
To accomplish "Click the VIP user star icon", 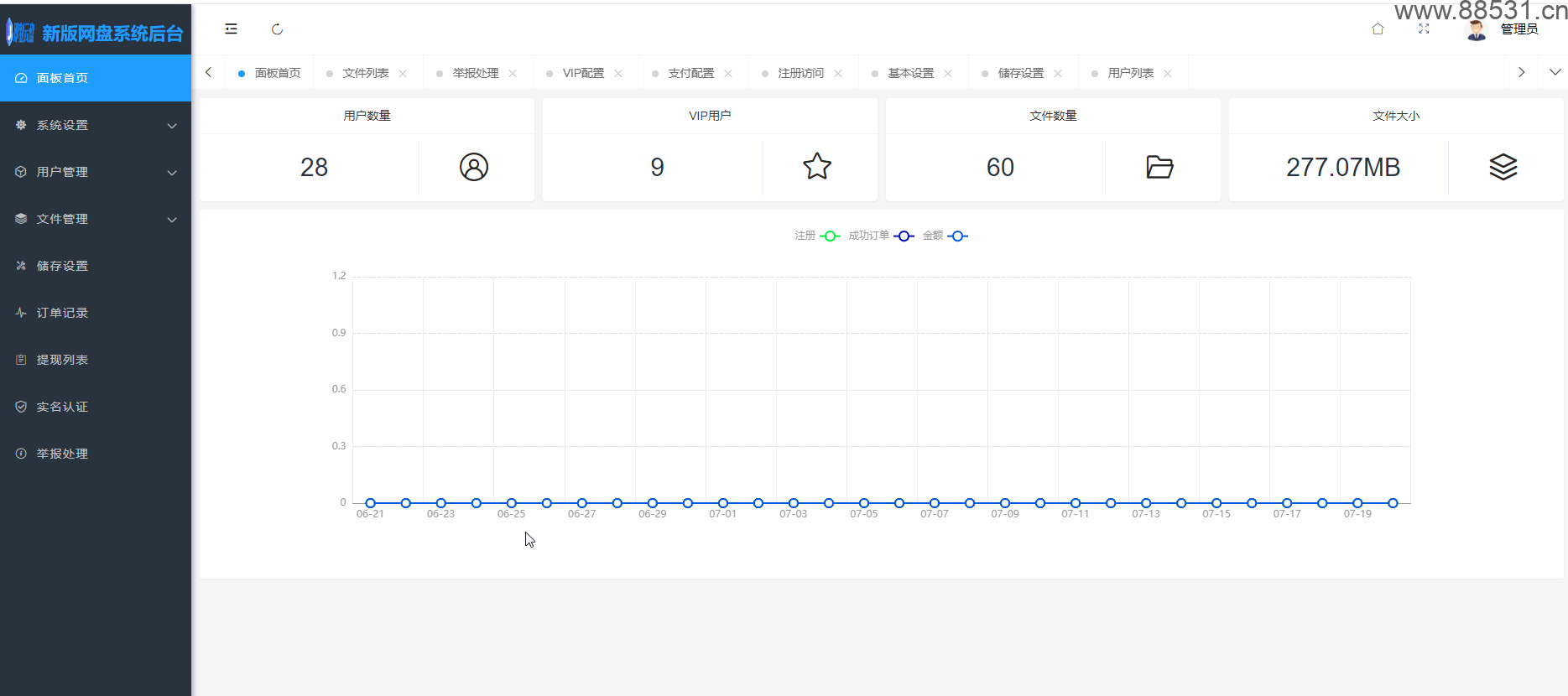I will [817, 167].
